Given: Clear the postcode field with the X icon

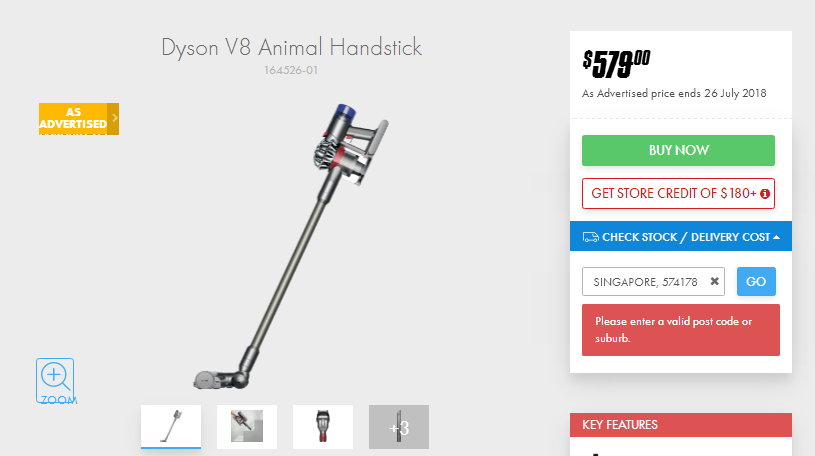Looking at the screenshot, I should (x=715, y=281).
